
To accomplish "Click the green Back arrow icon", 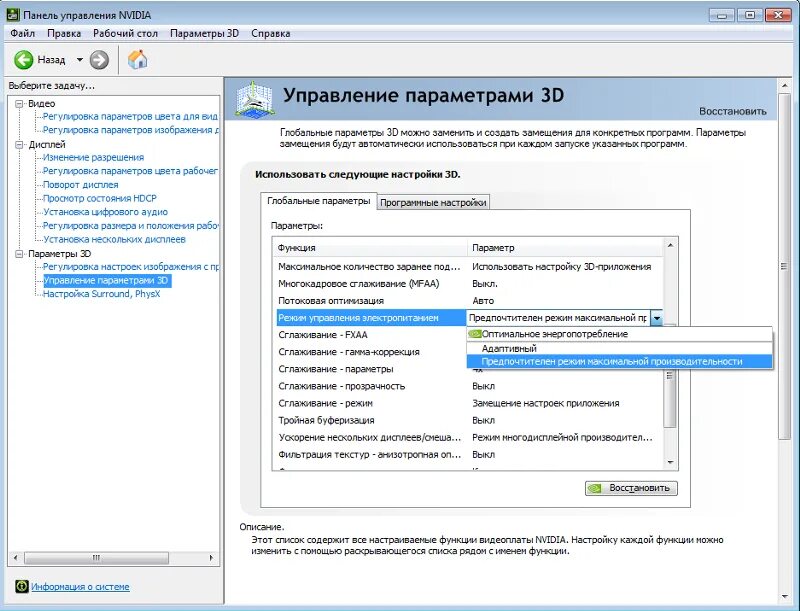I will [23, 60].
